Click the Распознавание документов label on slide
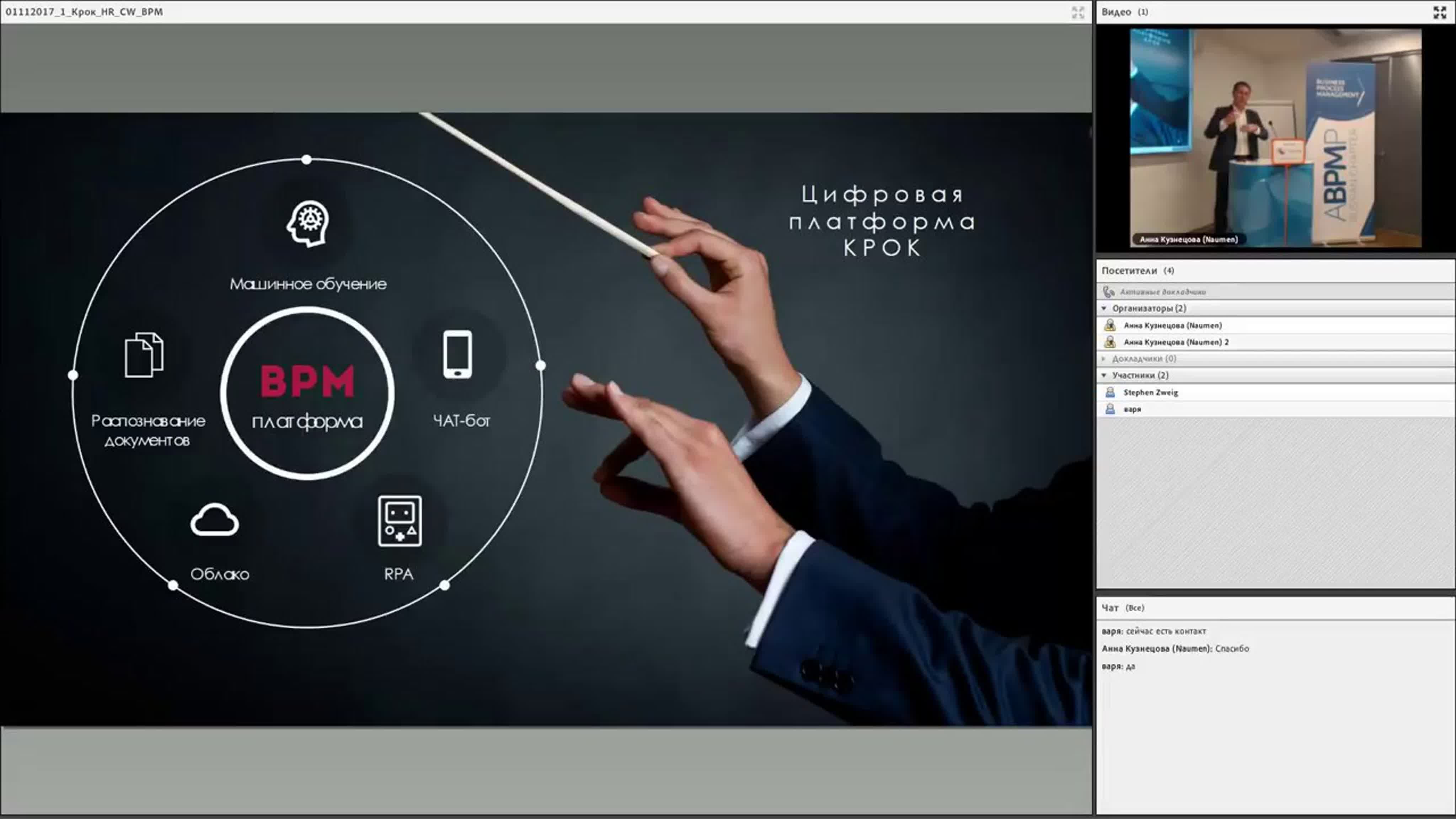The width and height of the screenshot is (1456, 819). (148, 431)
